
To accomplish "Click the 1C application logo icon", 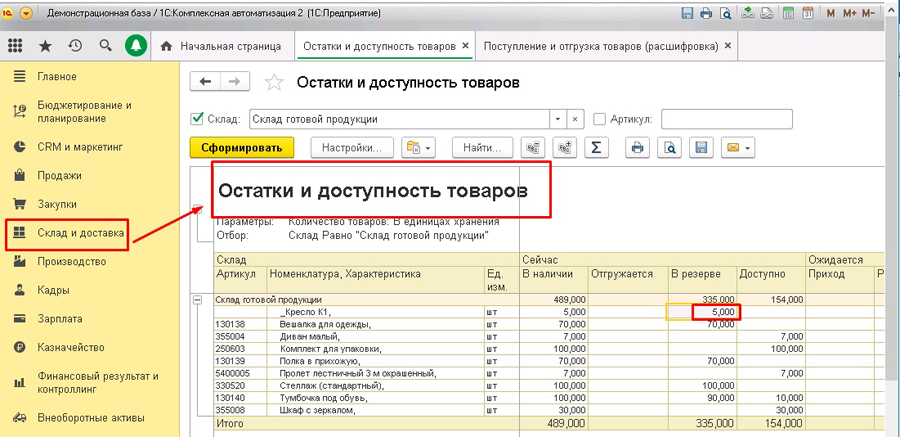I will click(7, 13).
